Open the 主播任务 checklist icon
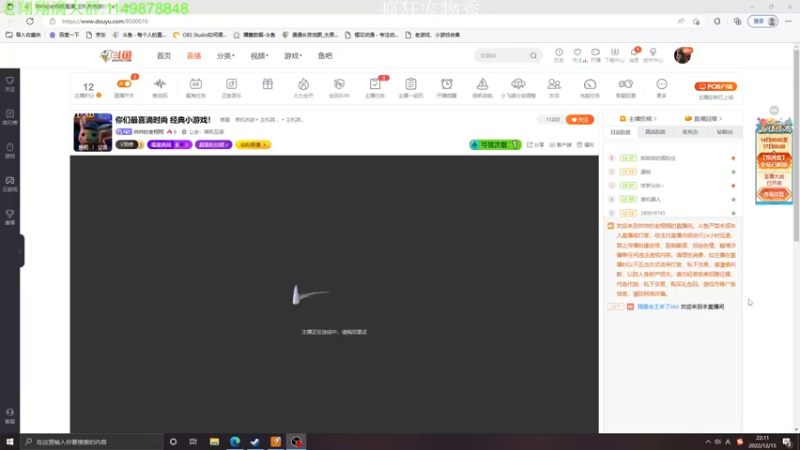The image size is (800, 450). 375,84
